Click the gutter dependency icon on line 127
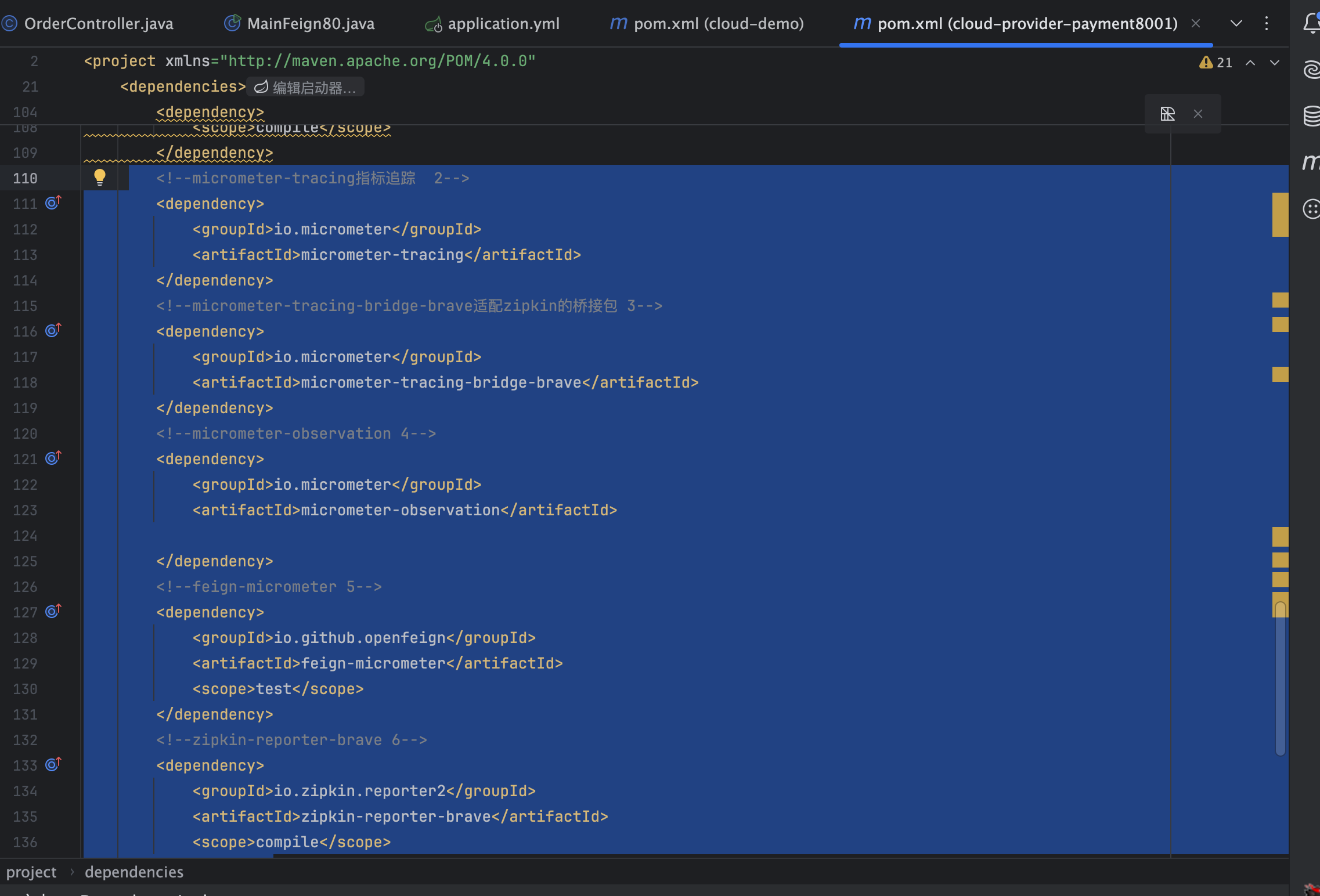Image resolution: width=1320 pixels, height=896 pixels. click(x=53, y=611)
